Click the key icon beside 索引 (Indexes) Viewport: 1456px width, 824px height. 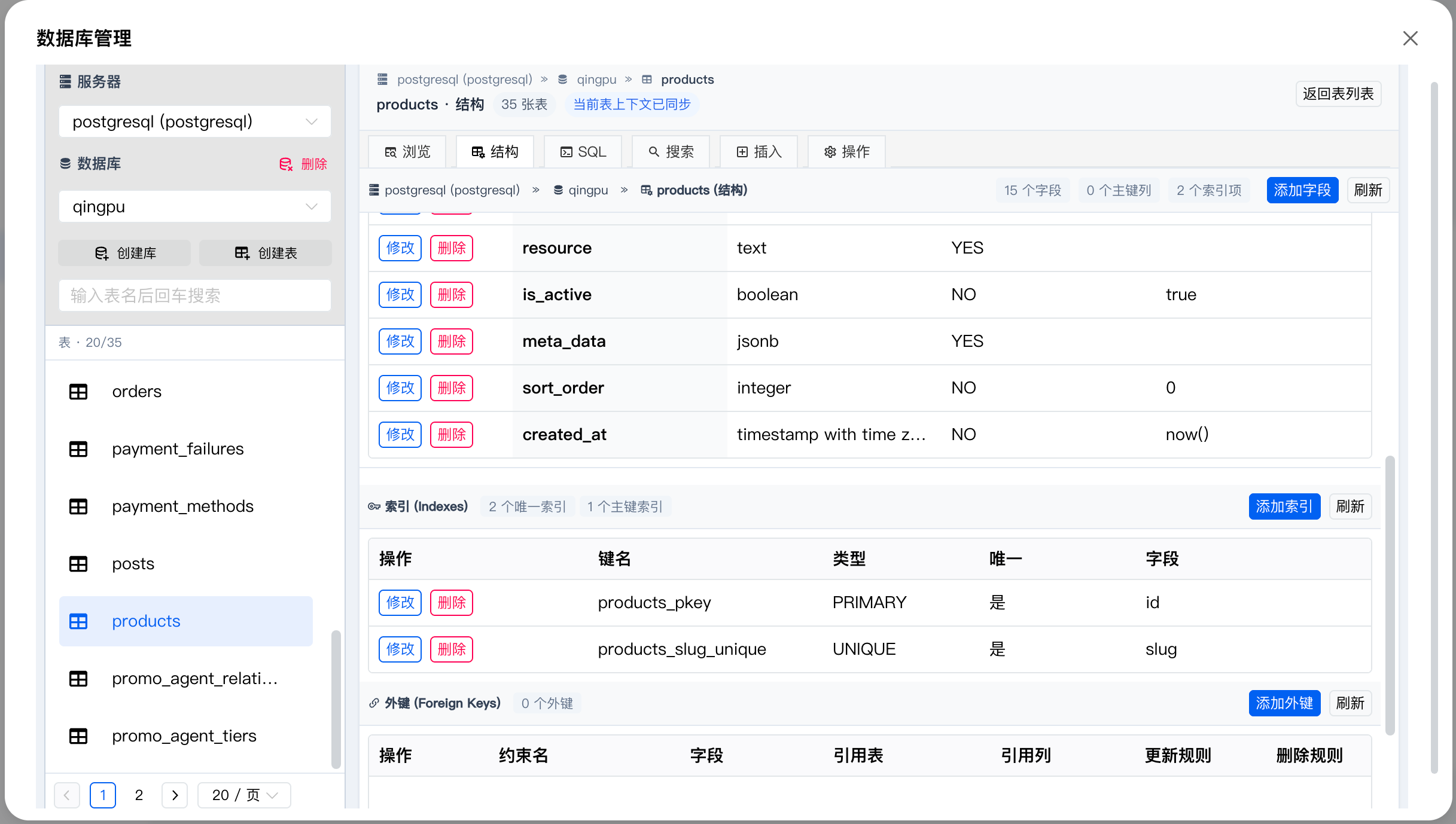click(x=374, y=506)
